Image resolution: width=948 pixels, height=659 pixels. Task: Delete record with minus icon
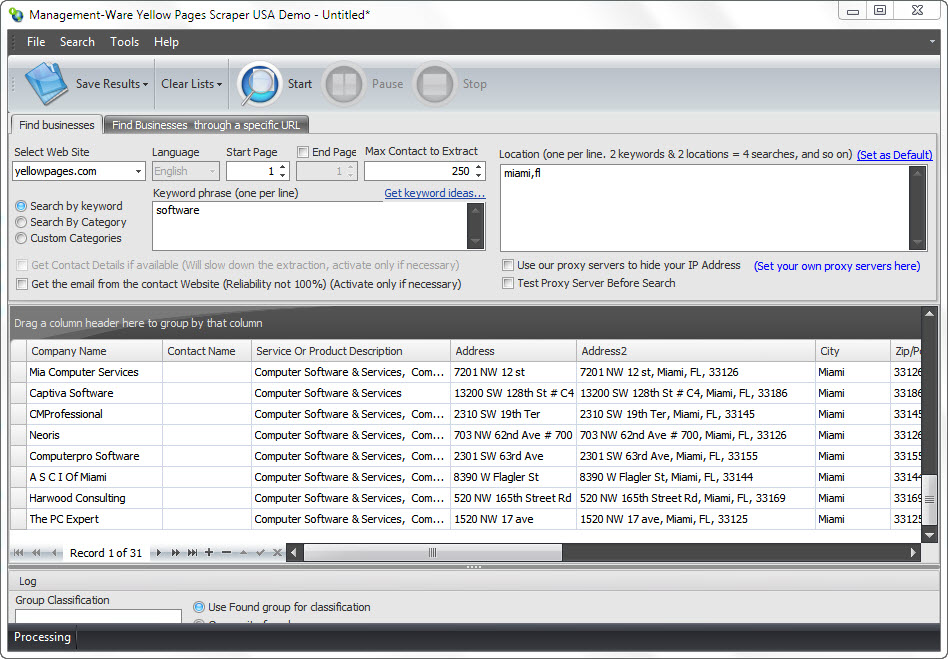pos(226,552)
